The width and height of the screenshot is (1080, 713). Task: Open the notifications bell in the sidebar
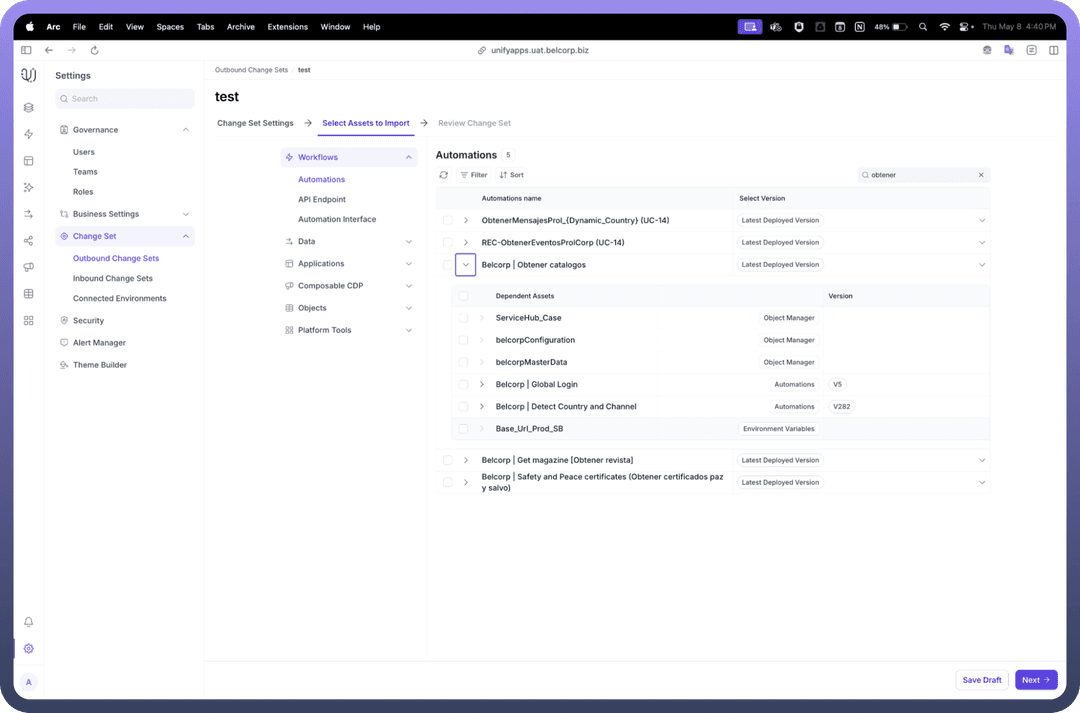click(29, 622)
